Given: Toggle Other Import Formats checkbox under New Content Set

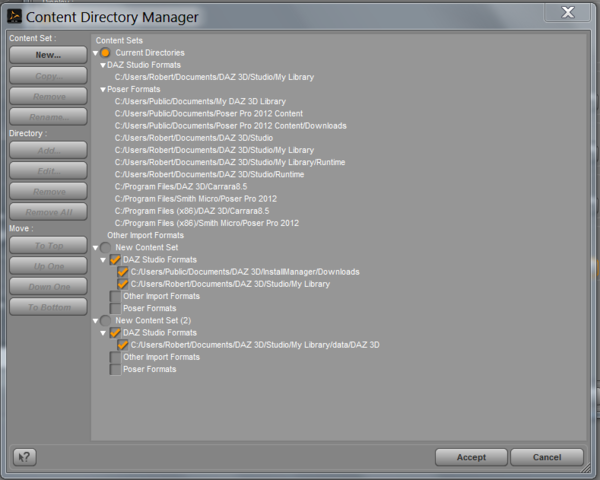Looking at the screenshot, I should point(115,296).
